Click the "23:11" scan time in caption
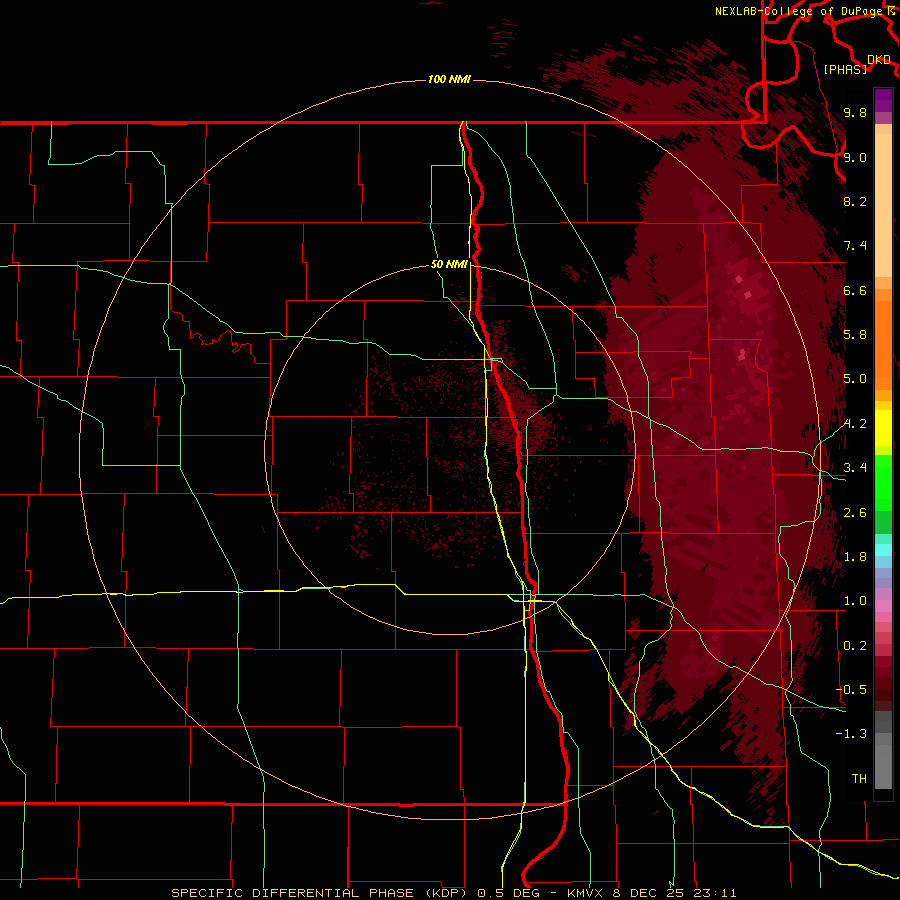Screen dimensions: 900x900 713,893
